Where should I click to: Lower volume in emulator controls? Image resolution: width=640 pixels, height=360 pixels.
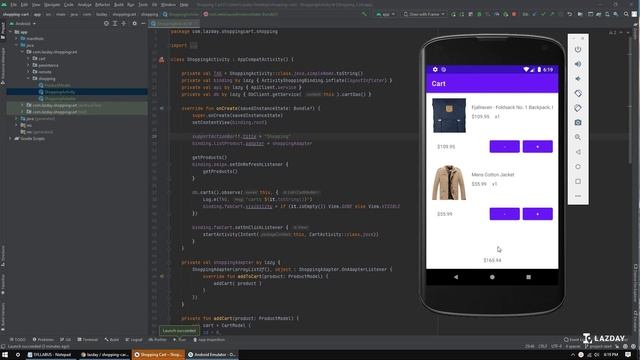(578, 79)
